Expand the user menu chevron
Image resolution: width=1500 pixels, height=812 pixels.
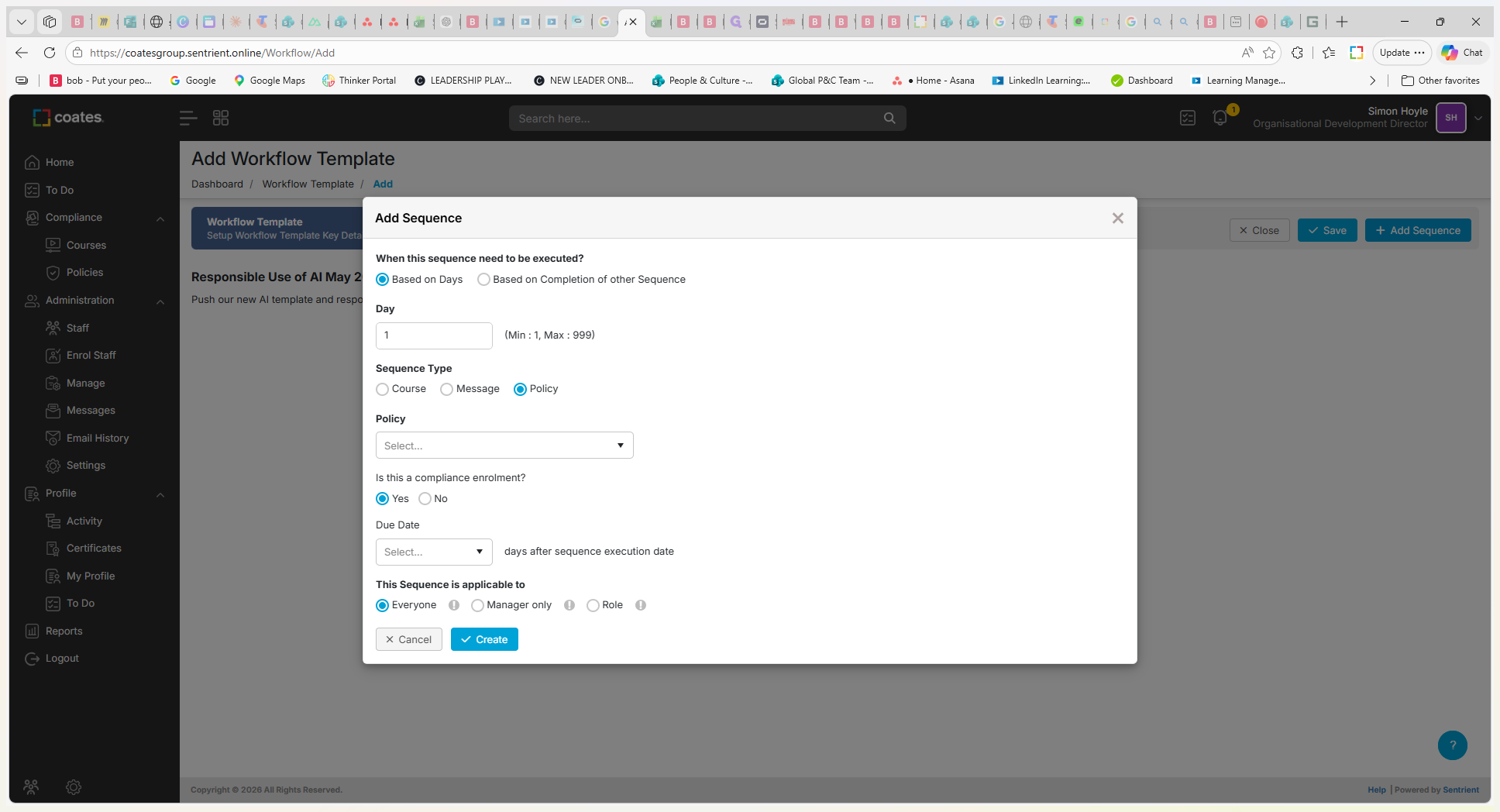point(1478,119)
